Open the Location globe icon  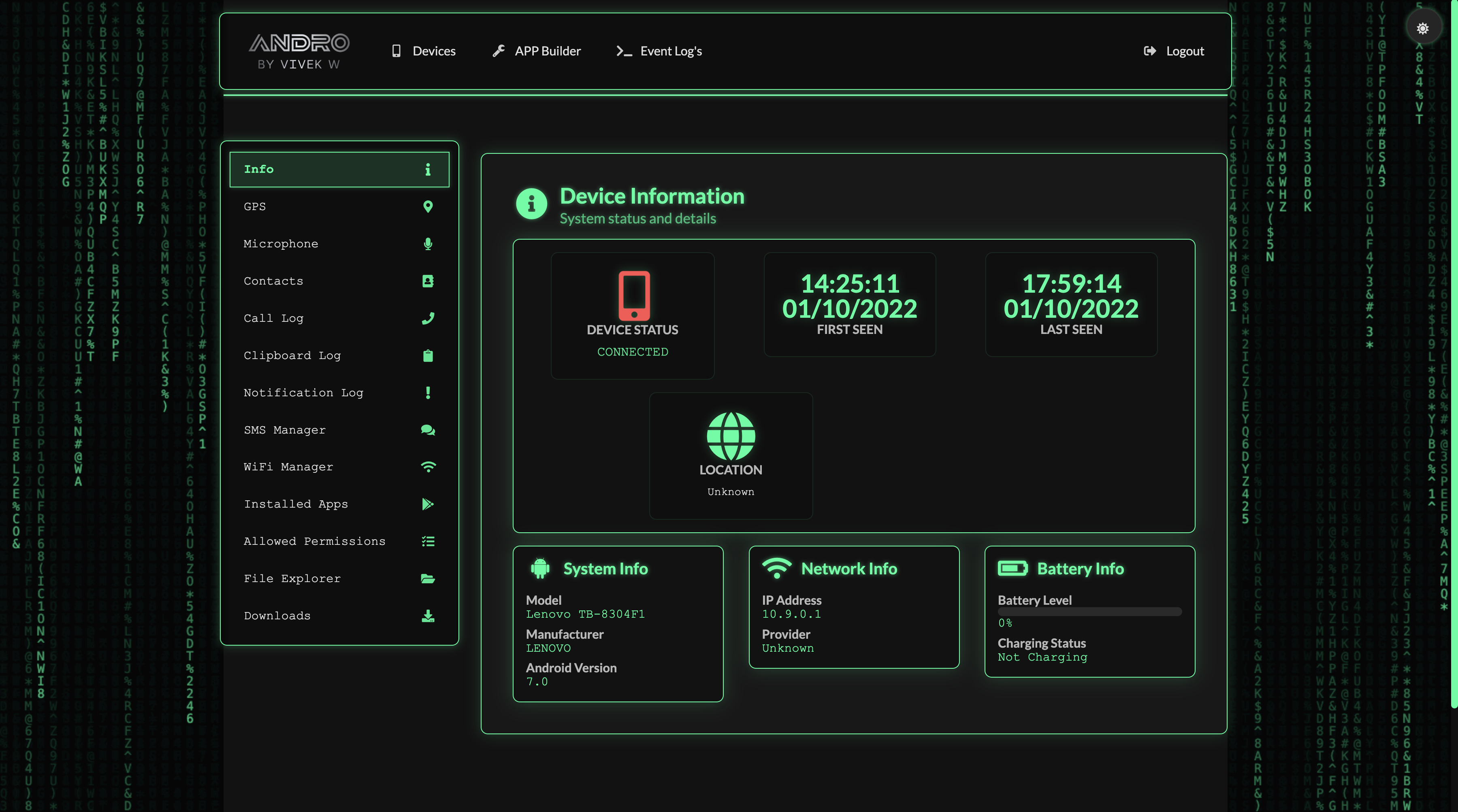tap(730, 437)
